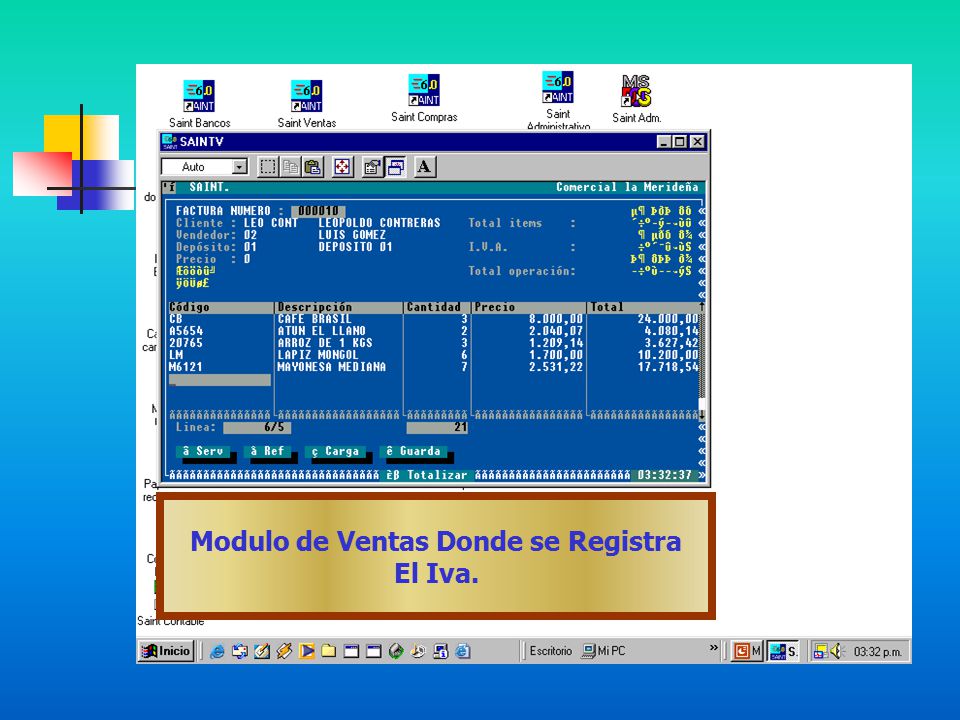Click the Cantidad column header
This screenshot has height=720, width=960.
(433, 307)
